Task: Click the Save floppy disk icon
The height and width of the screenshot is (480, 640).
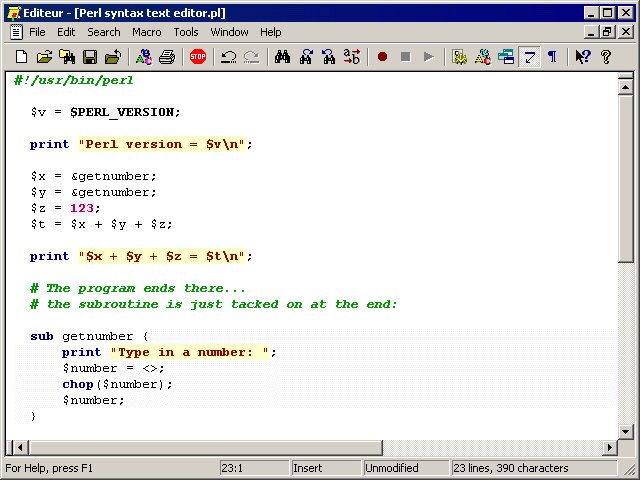Action: click(90, 57)
